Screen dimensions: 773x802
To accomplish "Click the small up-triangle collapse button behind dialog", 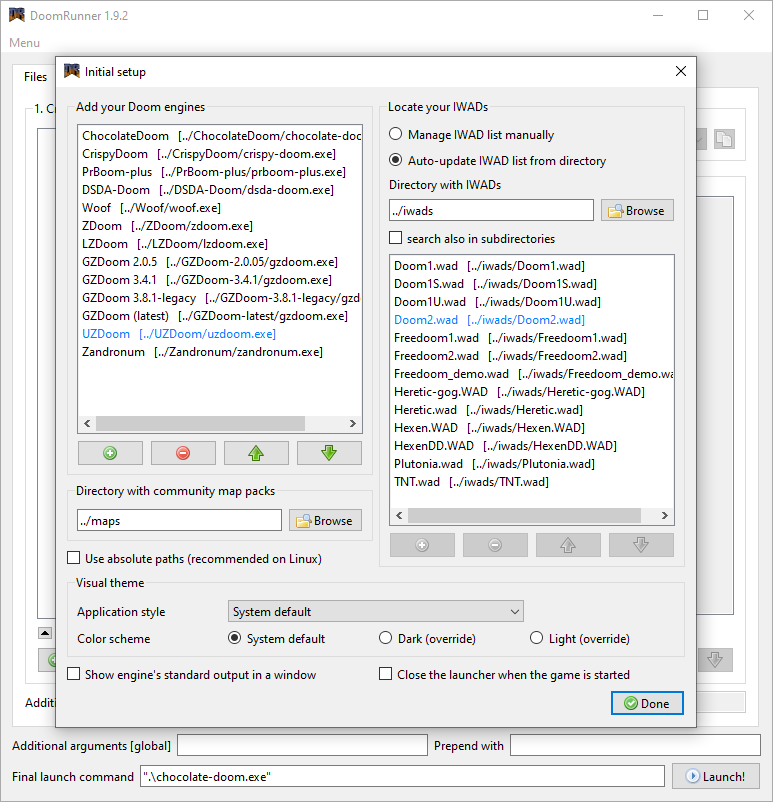I will point(45,633).
